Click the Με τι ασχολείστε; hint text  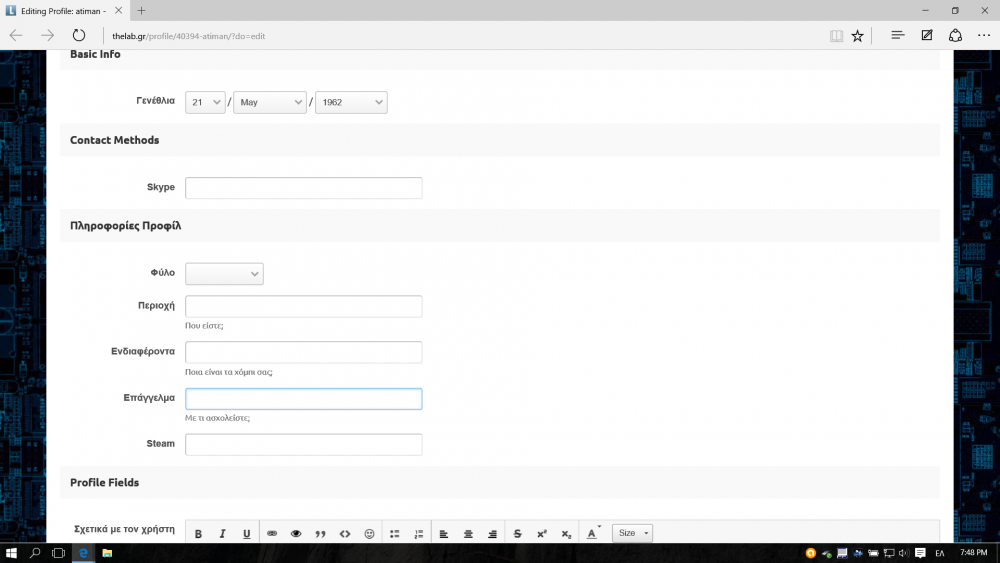click(217, 418)
